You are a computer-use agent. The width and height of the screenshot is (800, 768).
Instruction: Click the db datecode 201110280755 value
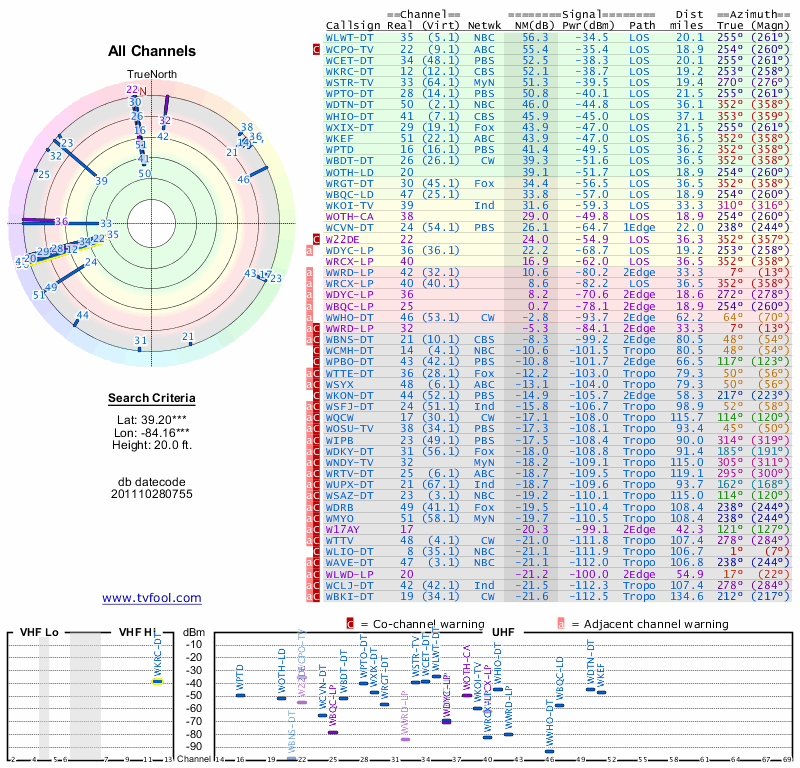[152, 494]
